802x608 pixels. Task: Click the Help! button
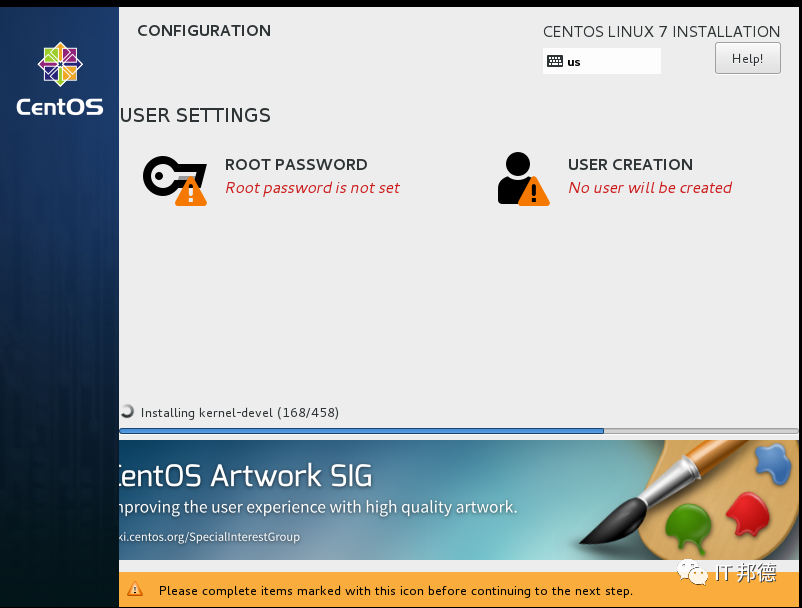[x=747, y=58]
